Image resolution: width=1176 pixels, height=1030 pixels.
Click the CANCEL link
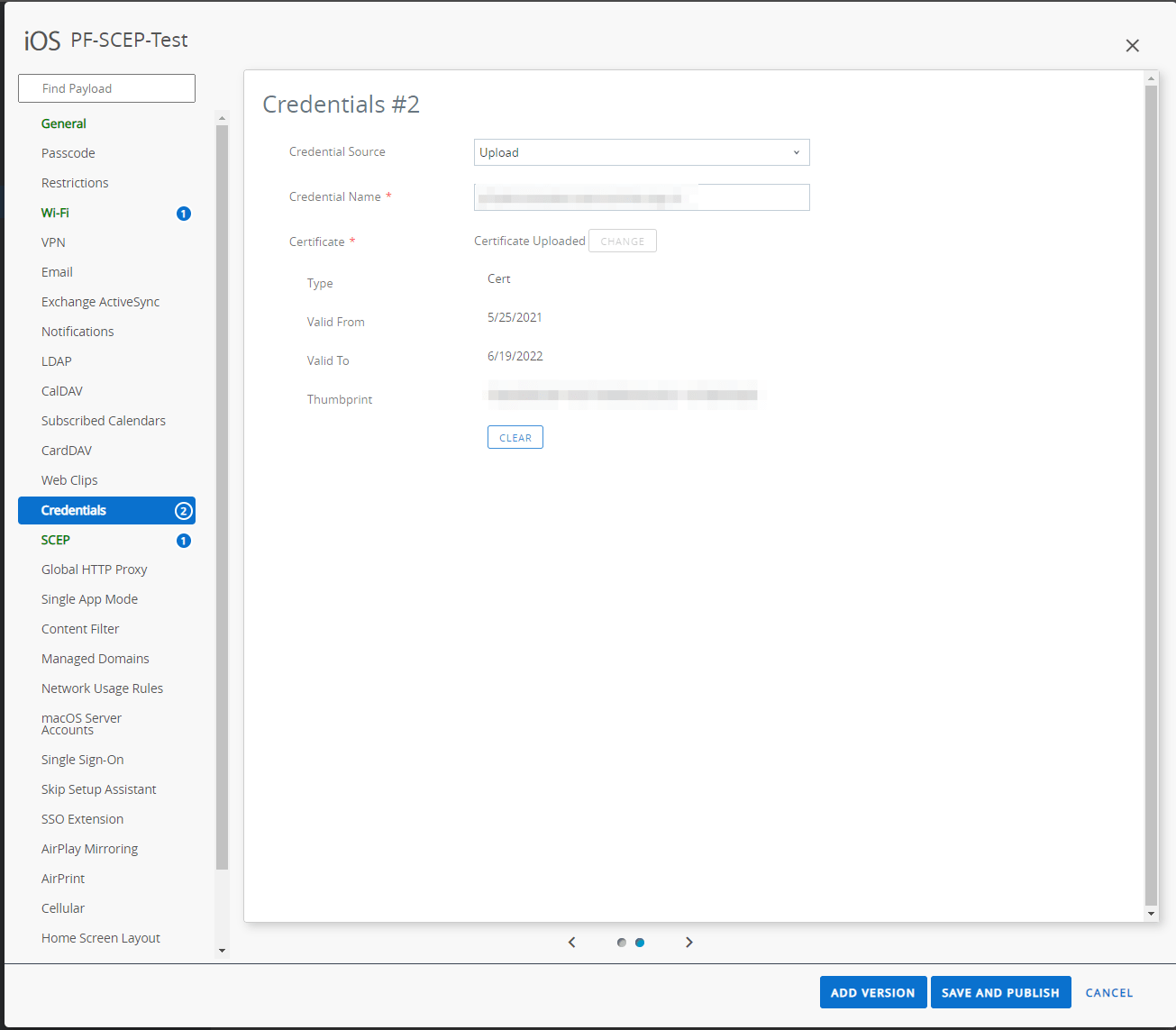pos(1108,992)
